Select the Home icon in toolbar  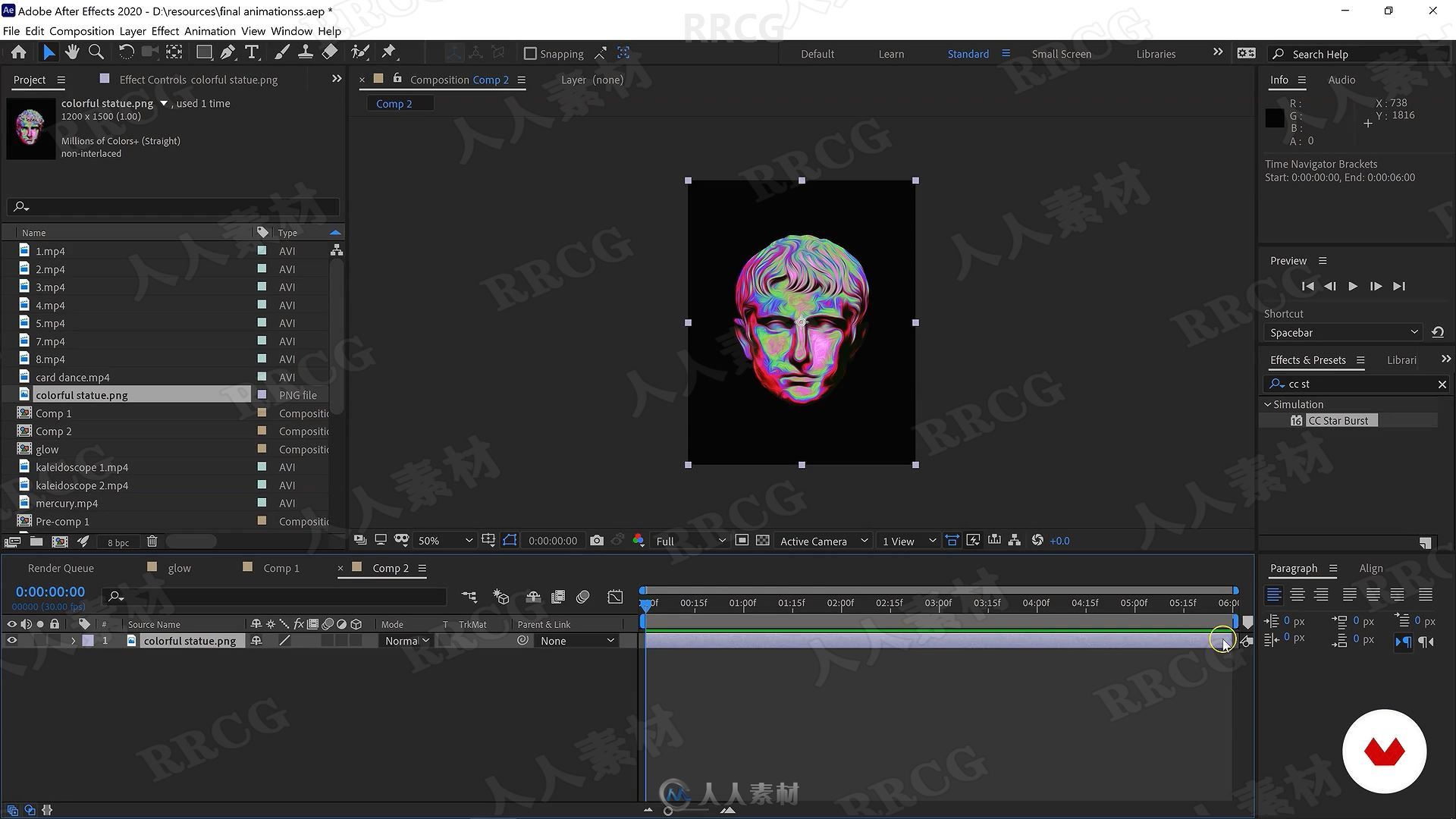click(x=18, y=52)
